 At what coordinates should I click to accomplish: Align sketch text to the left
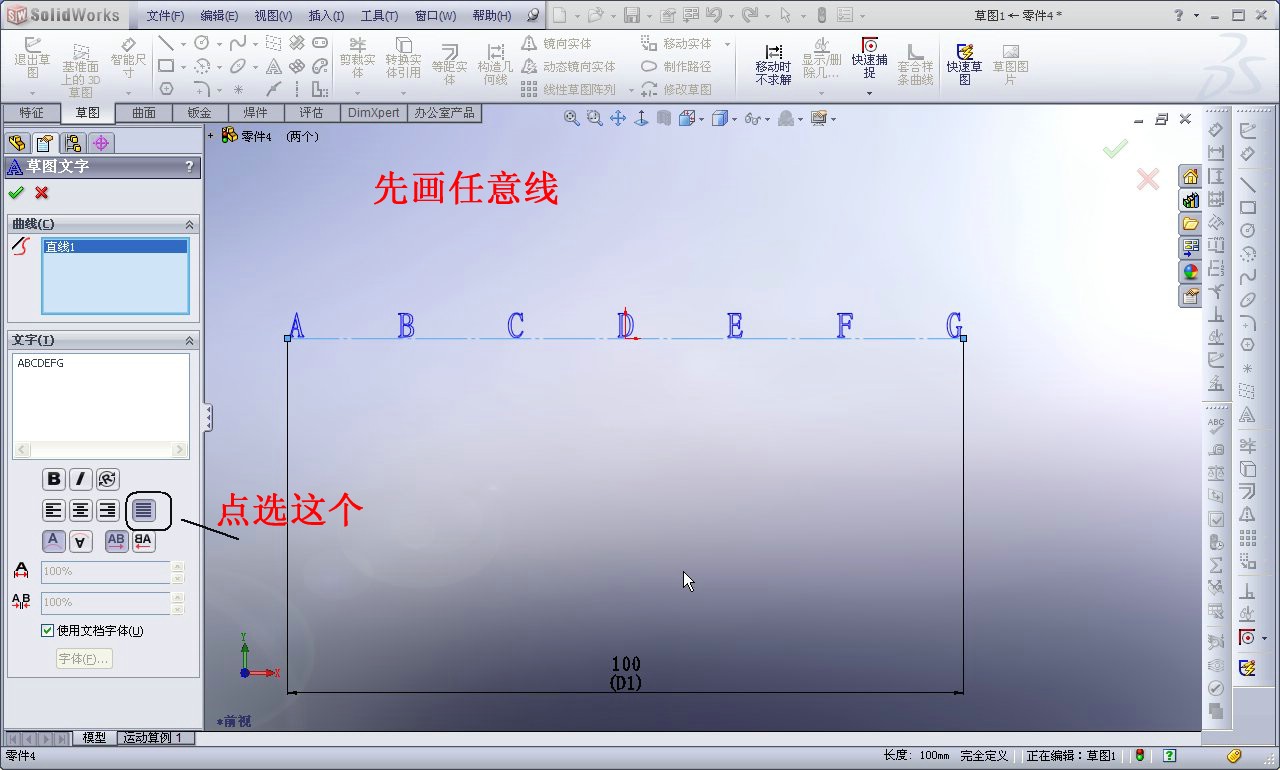(54, 511)
